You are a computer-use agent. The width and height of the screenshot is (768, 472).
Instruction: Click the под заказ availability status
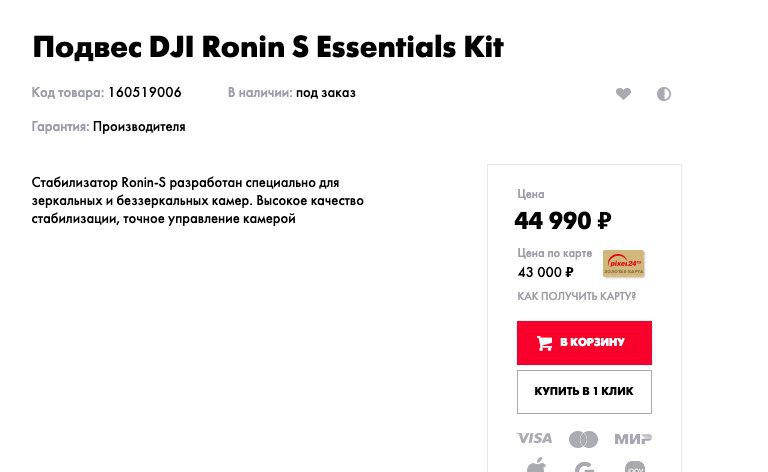click(x=326, y=93)
